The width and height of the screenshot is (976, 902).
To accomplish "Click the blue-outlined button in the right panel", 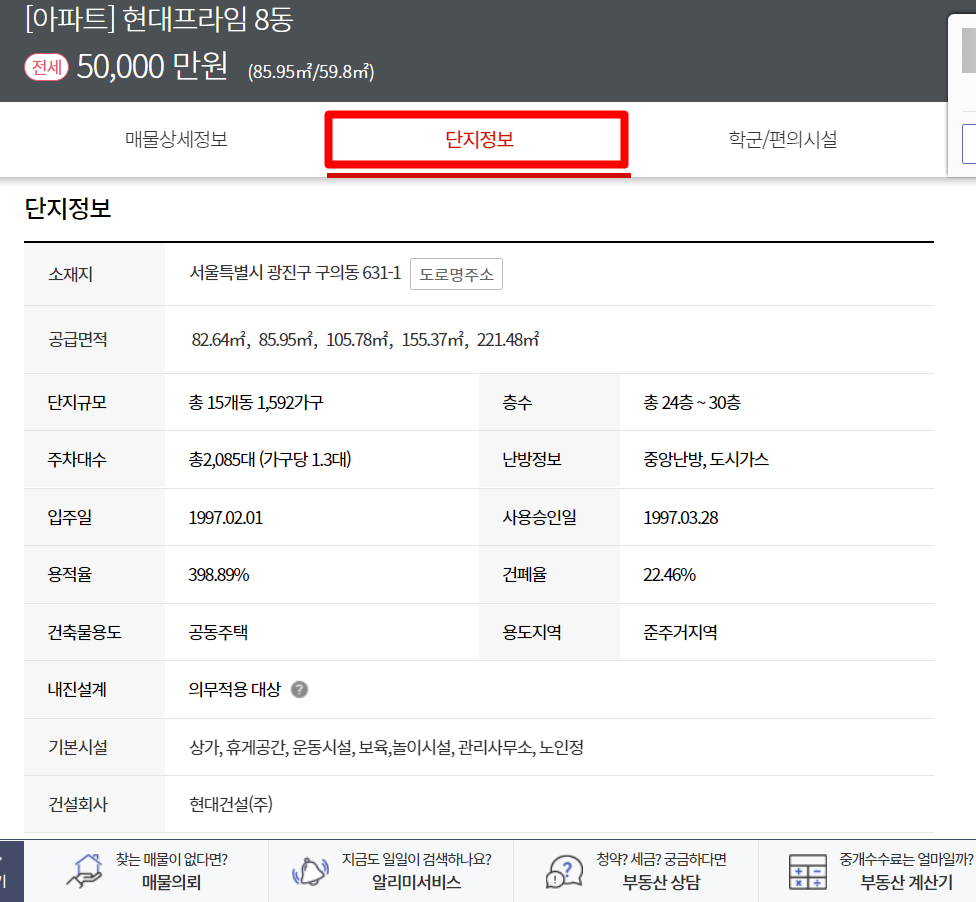I will tap(968, 144).
